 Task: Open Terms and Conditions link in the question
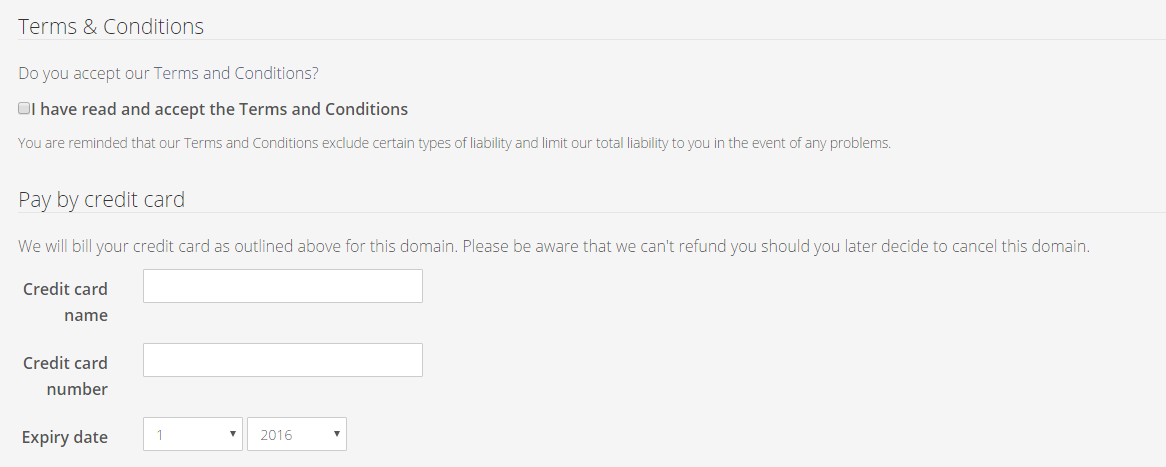(236, 73)
